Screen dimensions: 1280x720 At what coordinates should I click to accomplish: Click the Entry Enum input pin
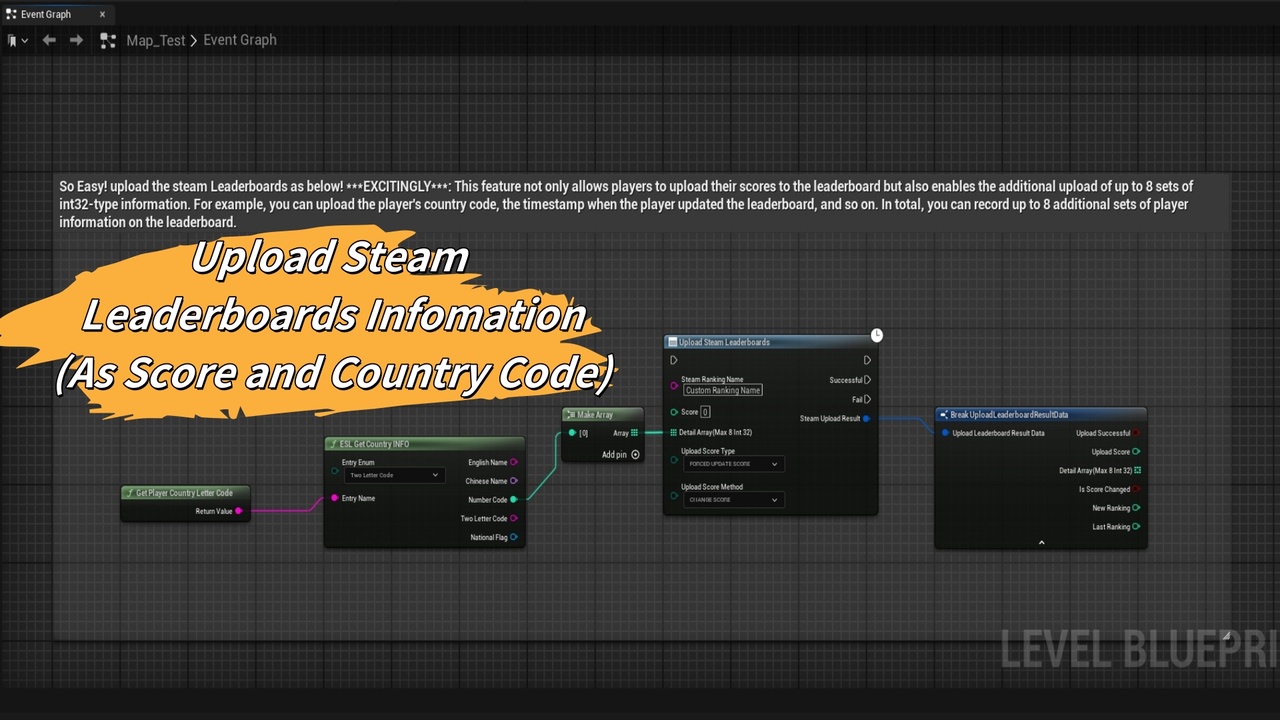(335, 469)
